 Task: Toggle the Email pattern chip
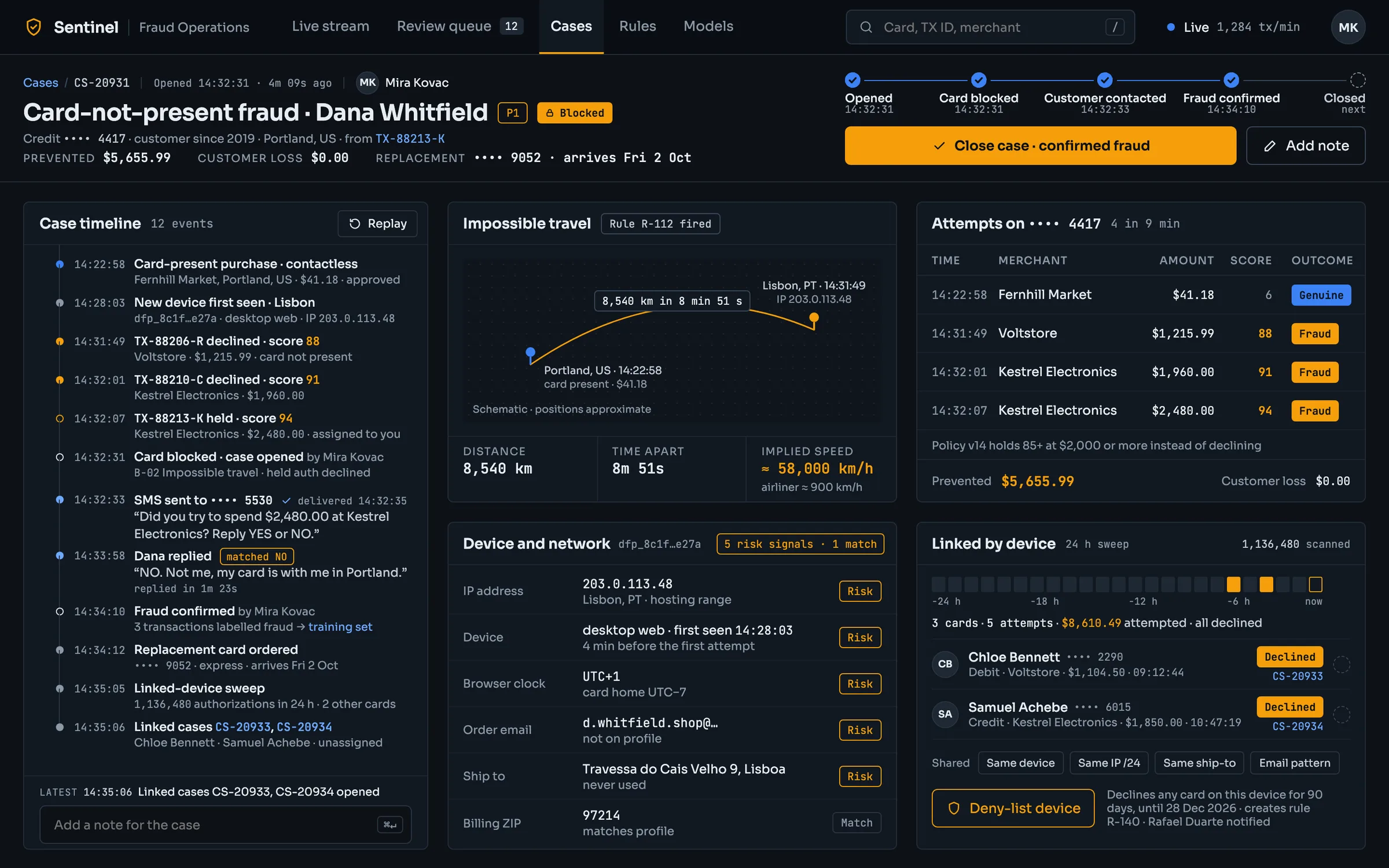pos(1295,763)
